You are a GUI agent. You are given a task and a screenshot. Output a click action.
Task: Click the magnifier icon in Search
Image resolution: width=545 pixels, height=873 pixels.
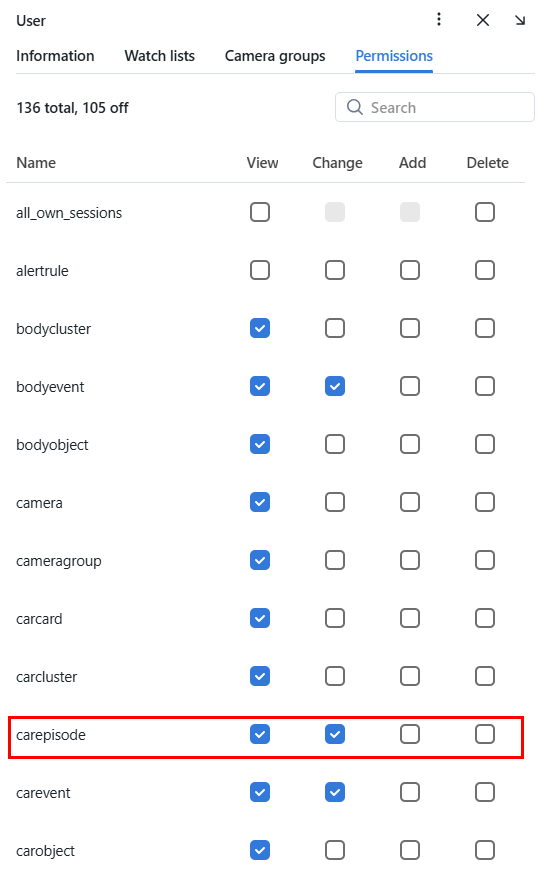[x=355, y=107]
